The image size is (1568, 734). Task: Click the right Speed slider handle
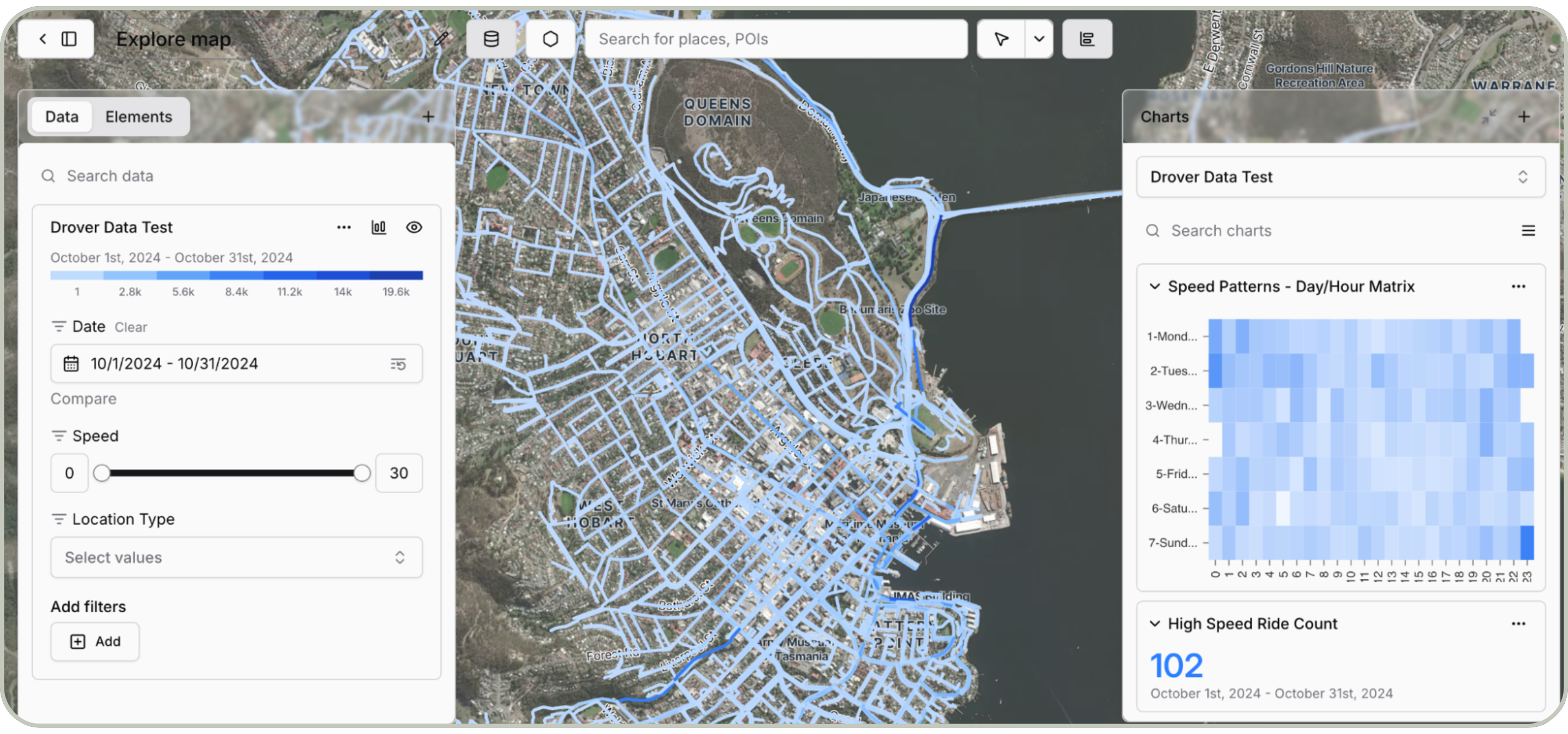(361, 473)
